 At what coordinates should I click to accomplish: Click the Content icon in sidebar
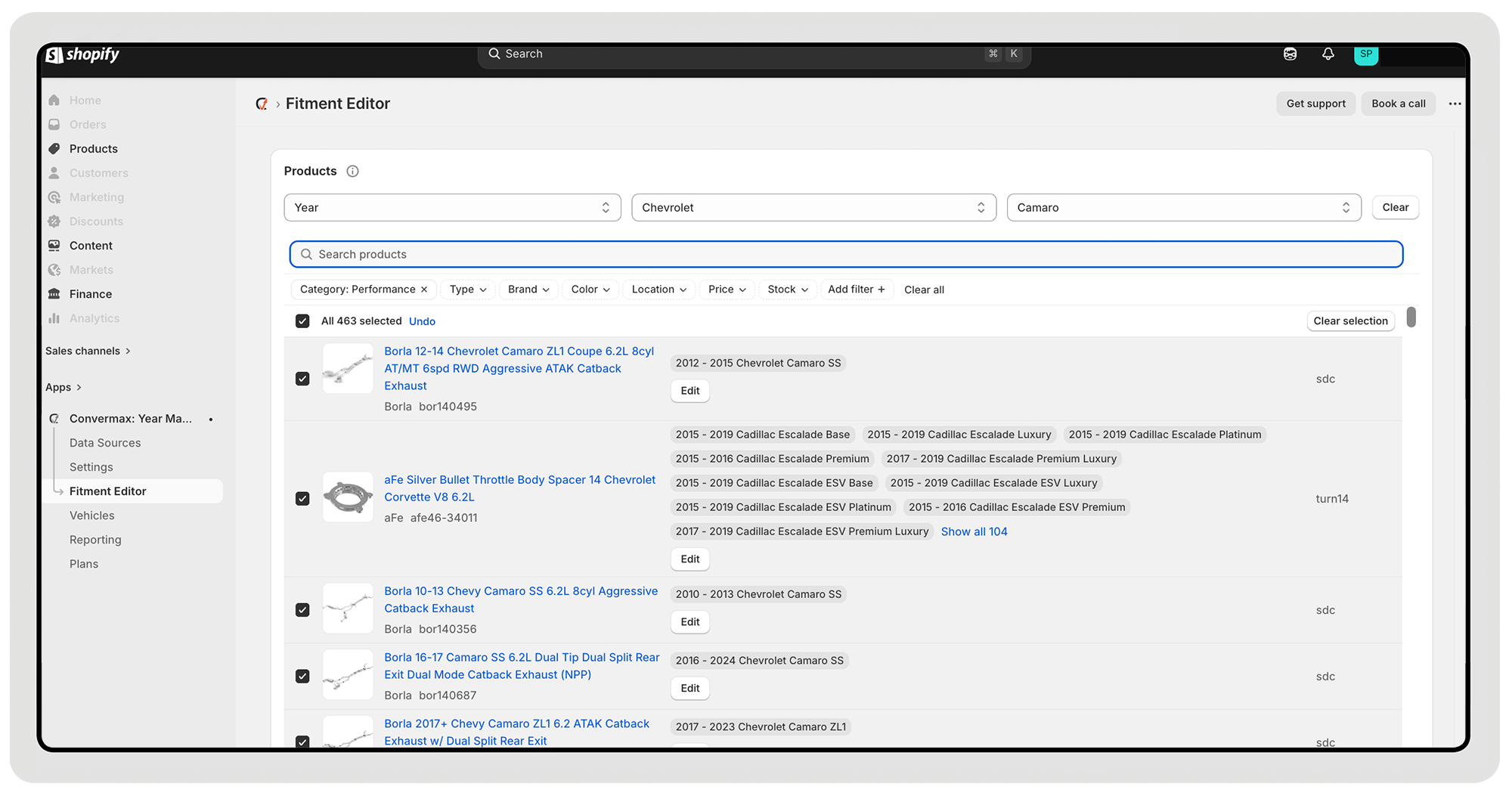coord(54,245)
